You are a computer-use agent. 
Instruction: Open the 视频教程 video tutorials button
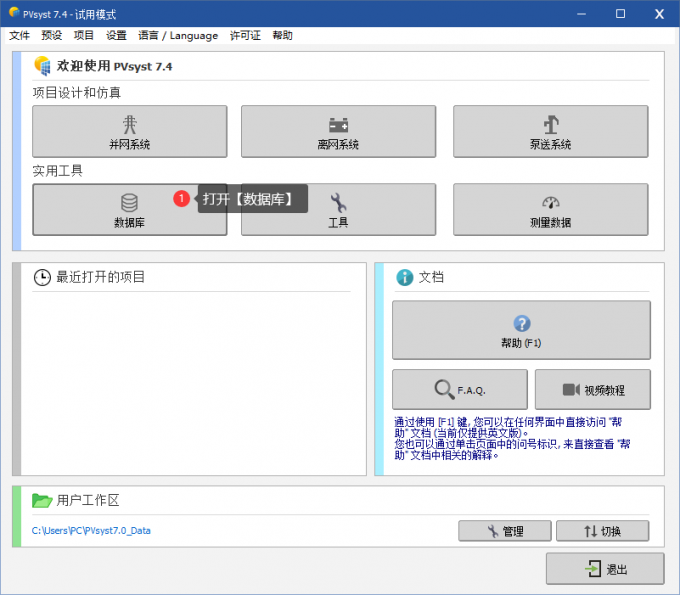click(593, 389)
